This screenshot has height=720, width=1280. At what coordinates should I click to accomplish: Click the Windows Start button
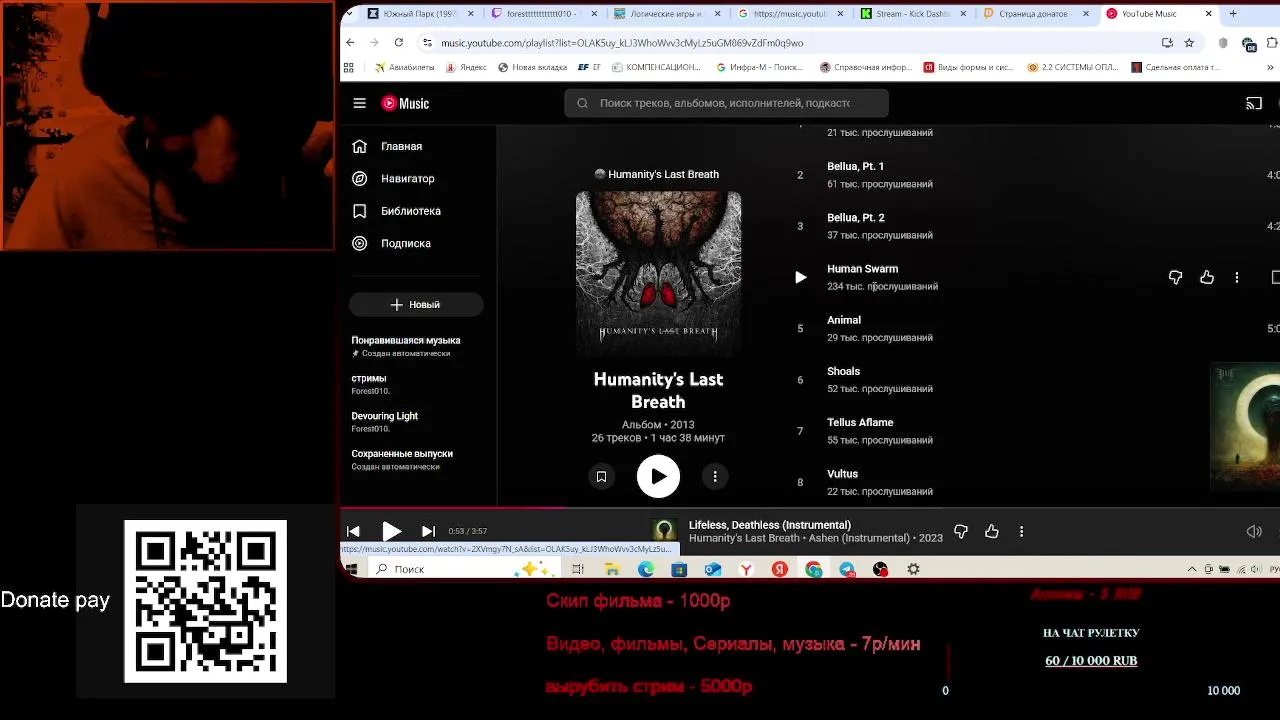click(351, 569)
